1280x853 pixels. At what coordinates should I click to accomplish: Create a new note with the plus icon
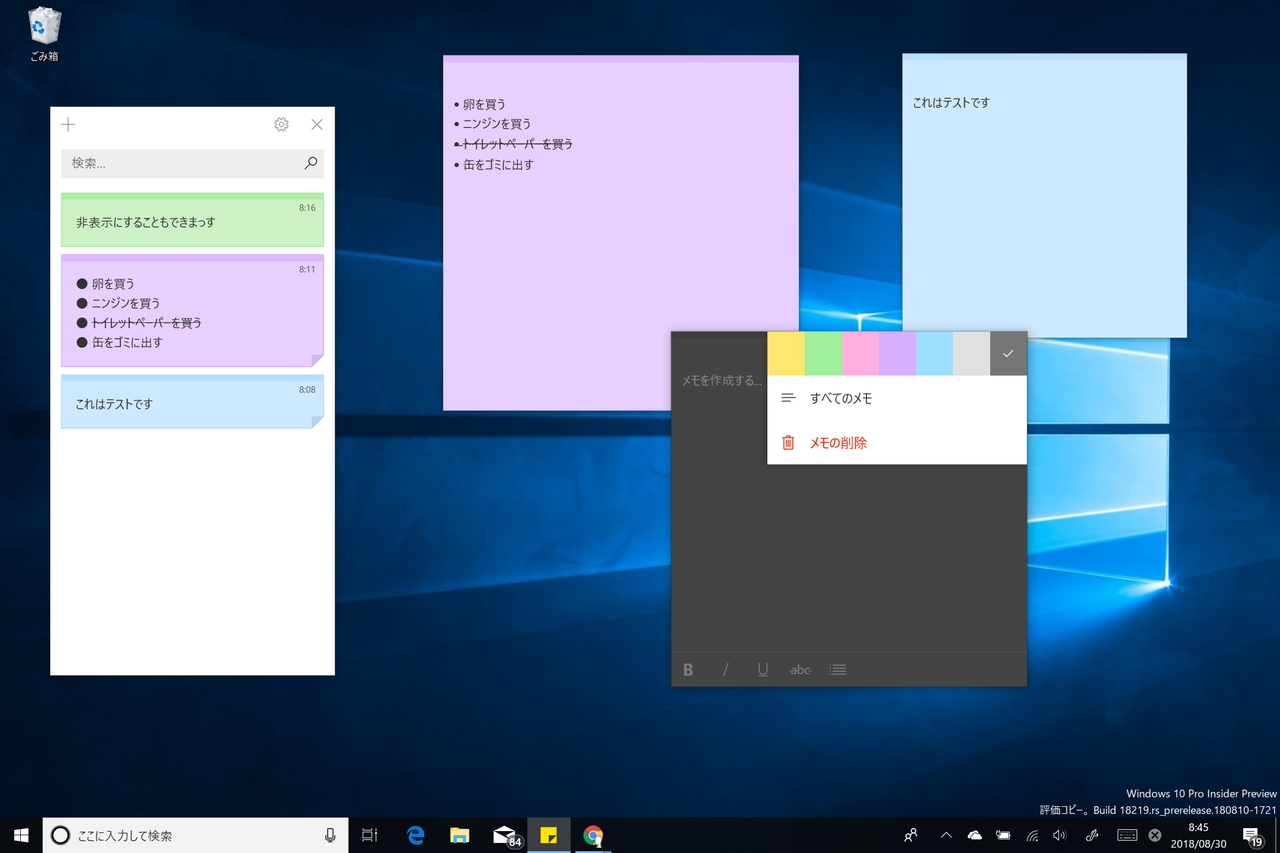[x=67, y=124]
